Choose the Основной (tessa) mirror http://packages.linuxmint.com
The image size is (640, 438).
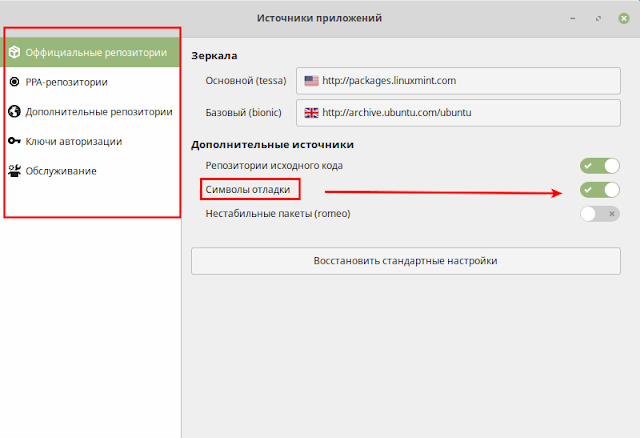[458, 81]
